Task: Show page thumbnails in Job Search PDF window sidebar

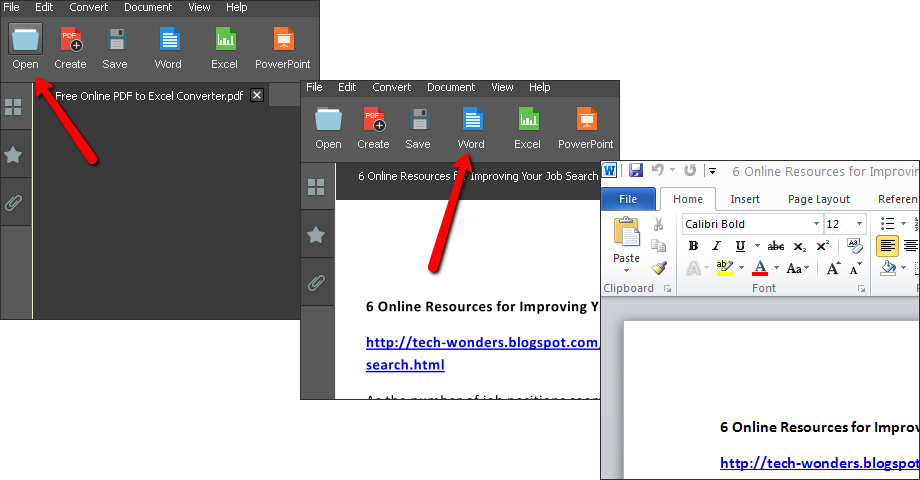Action: click(316, 187)
